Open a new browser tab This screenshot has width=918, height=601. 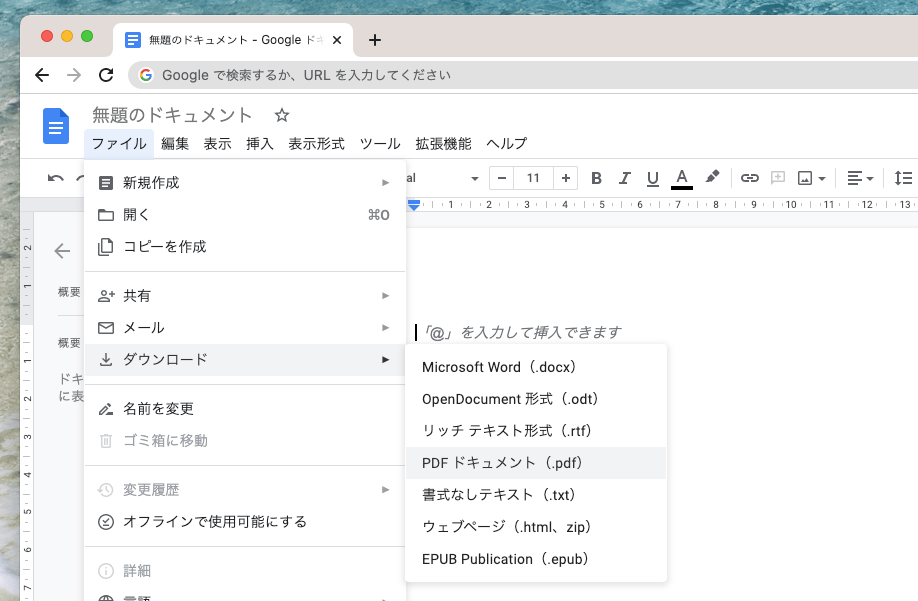[375, 40]
